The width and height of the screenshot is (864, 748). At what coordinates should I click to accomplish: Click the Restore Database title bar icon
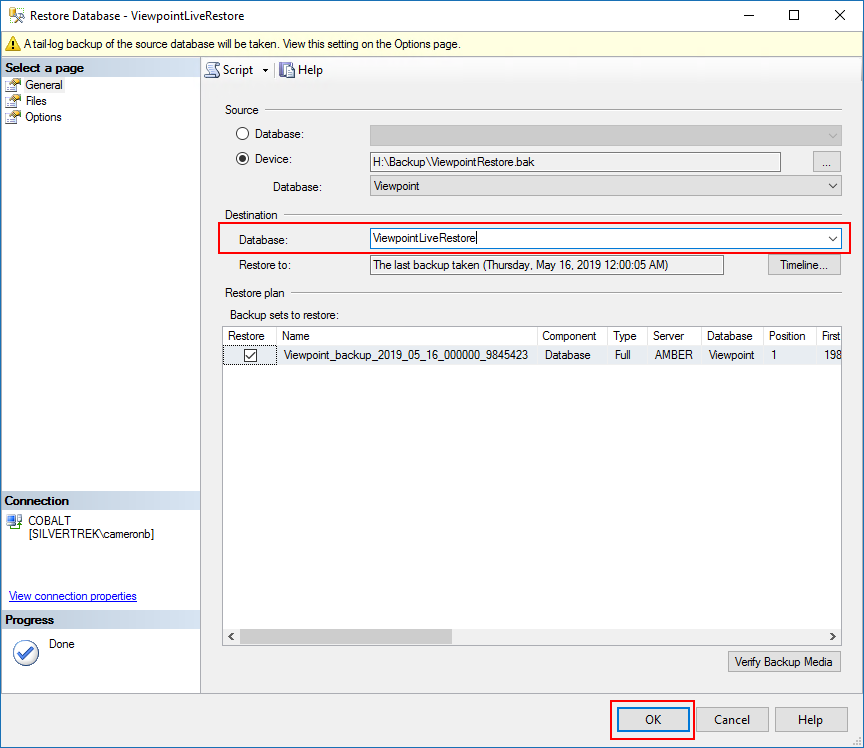(x=17, y=15)
